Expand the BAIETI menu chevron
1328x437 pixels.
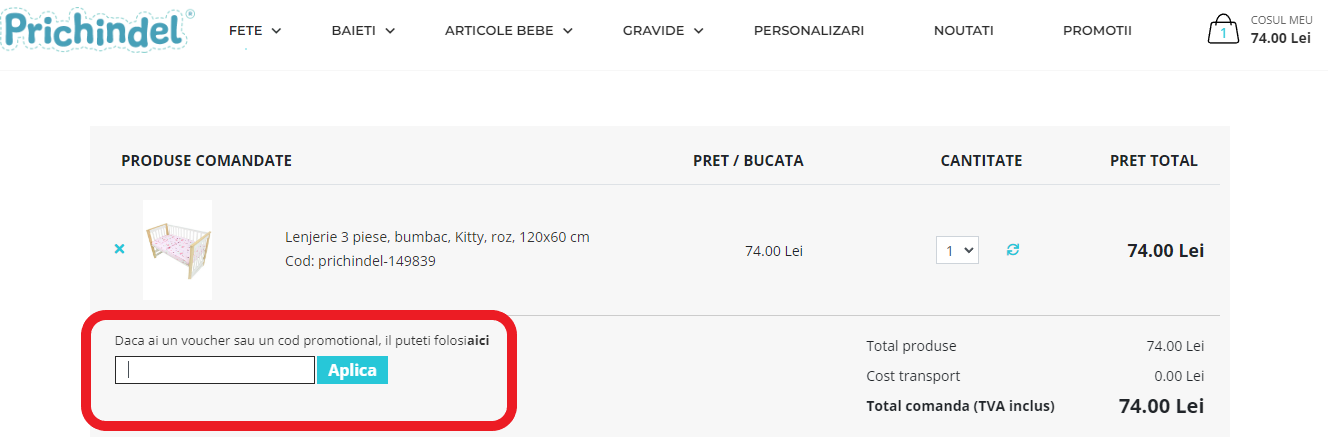pyautogui.click(x=390, y=31)
